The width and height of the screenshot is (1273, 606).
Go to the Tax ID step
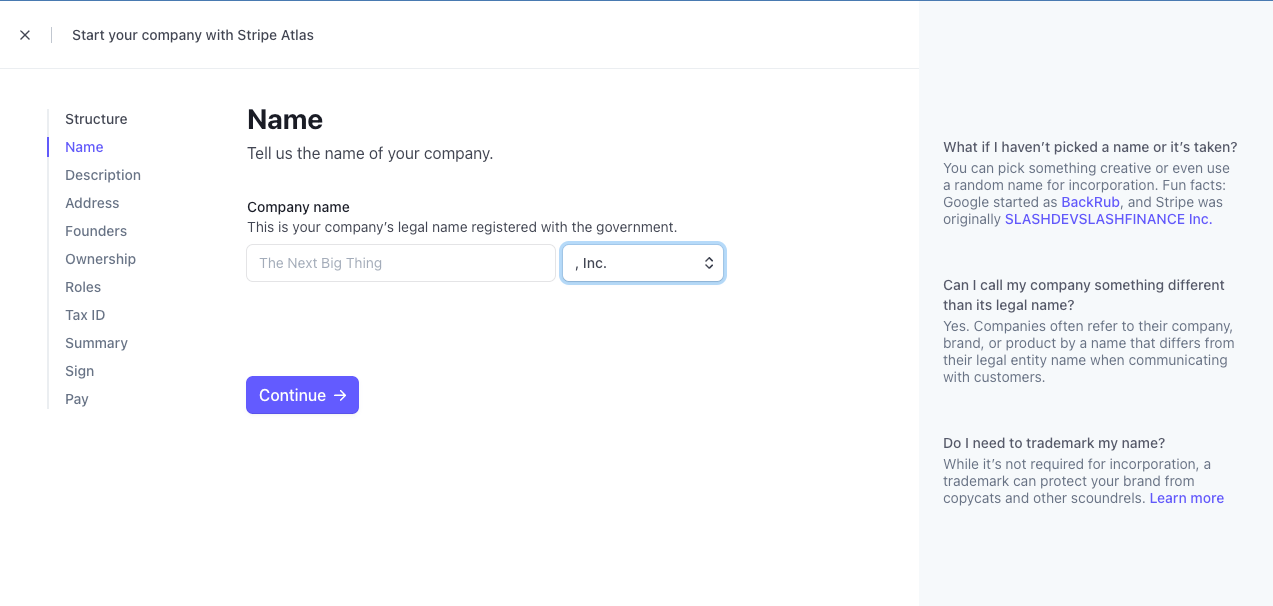tap(85, 315)
